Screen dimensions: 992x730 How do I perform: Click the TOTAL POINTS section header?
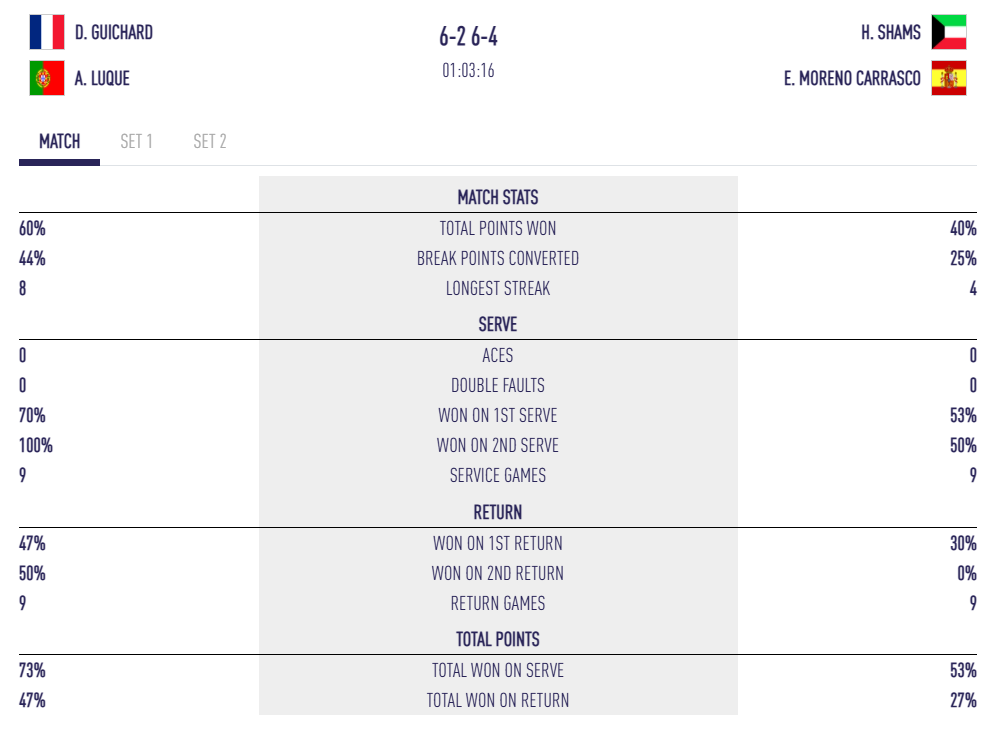tap(498, 639)
